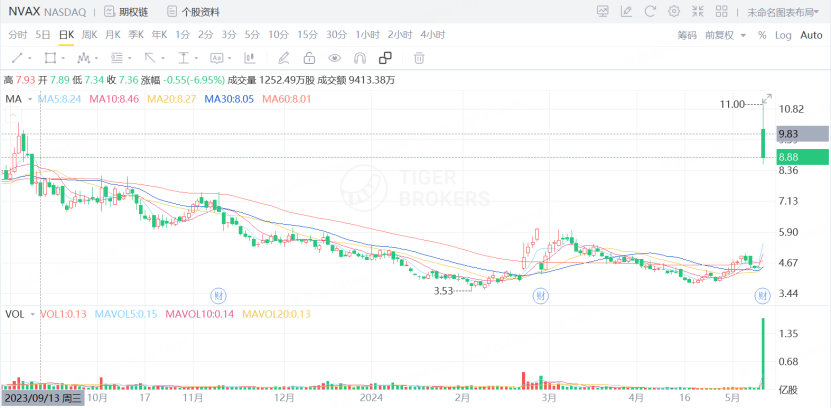The image size is (831, 408).
Task: Refresh the chart with the reload icon
Action: point(650,11)
